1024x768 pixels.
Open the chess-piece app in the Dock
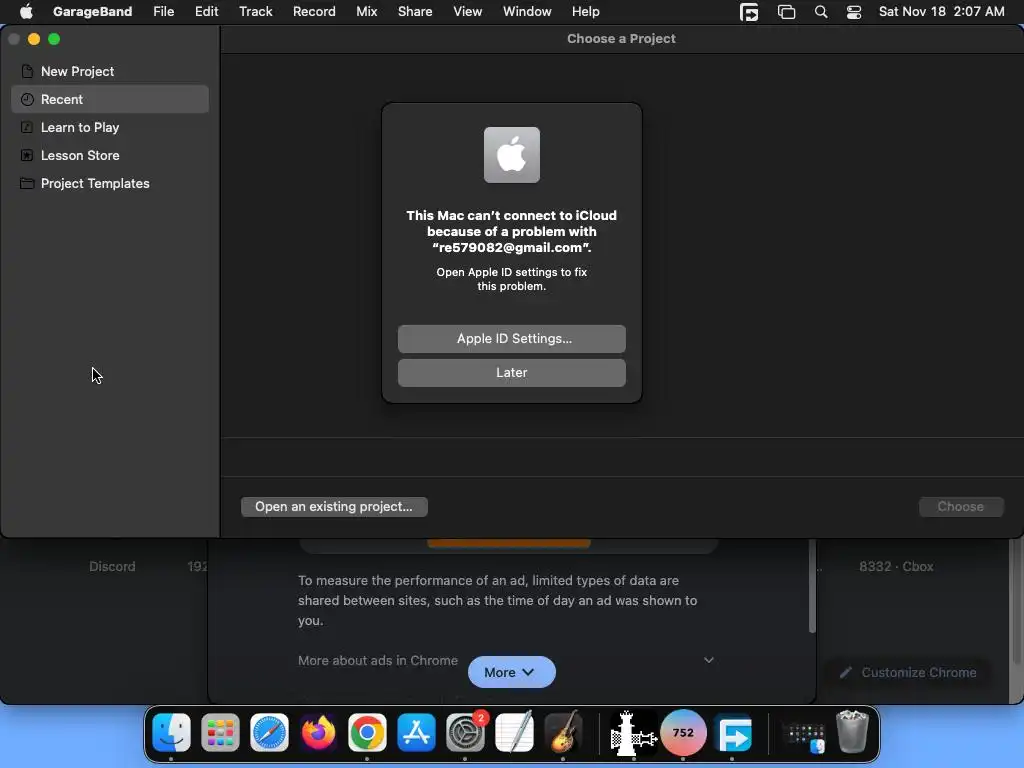pyautogui.click(x=633, y=733)
